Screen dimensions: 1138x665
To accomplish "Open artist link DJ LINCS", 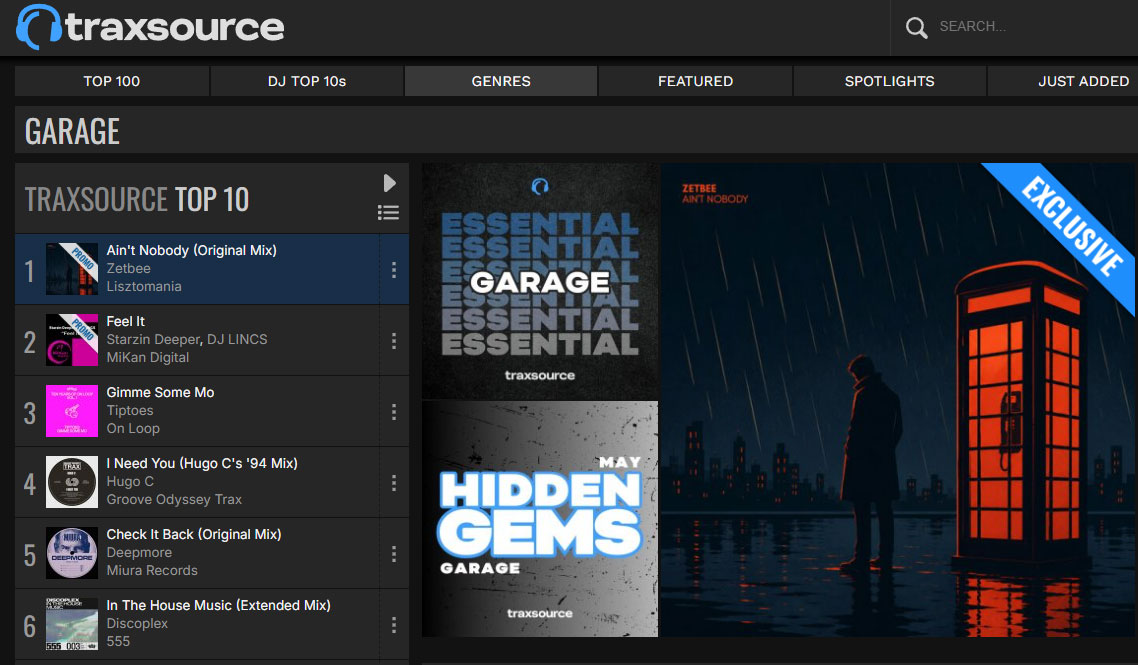I will coord(237,340).
